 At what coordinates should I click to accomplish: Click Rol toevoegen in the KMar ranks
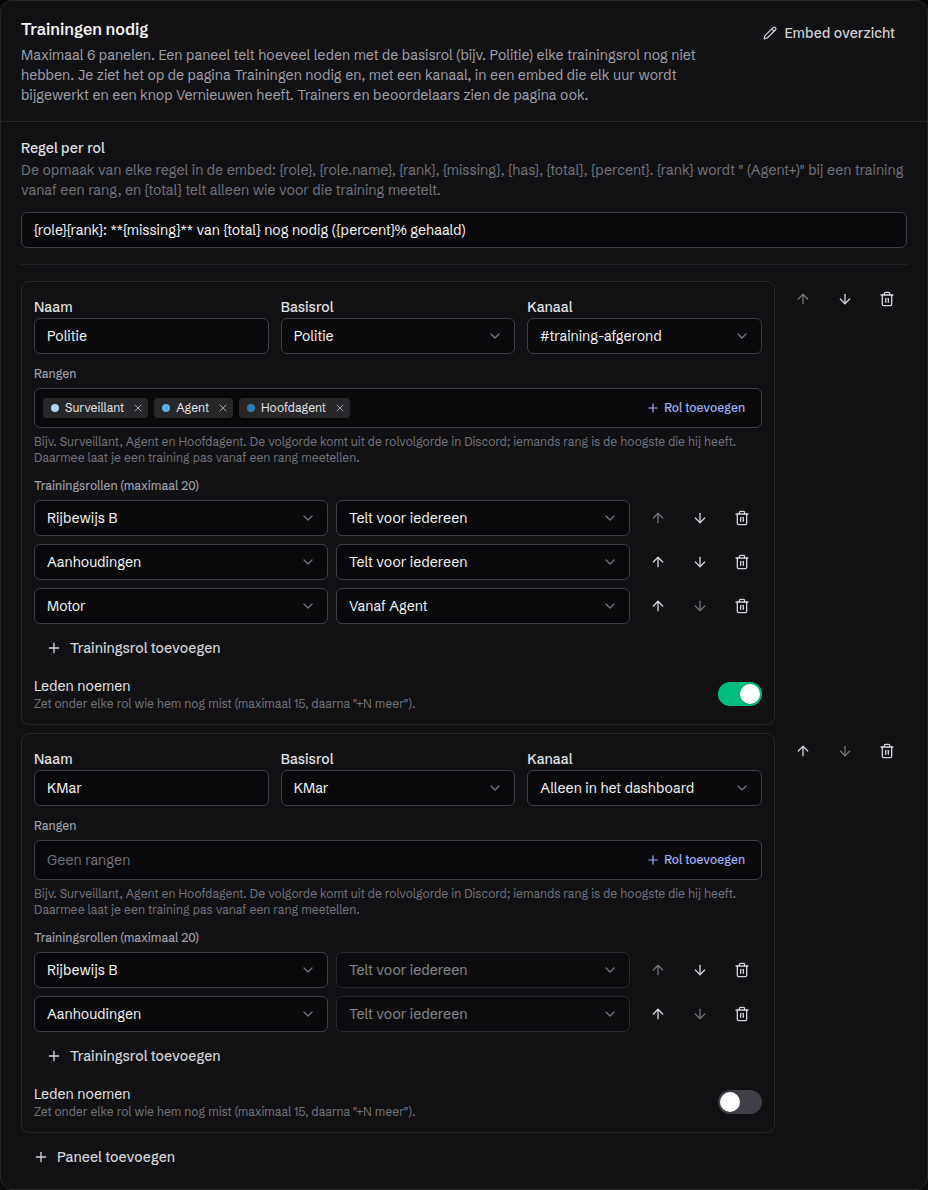click(696, 860)
